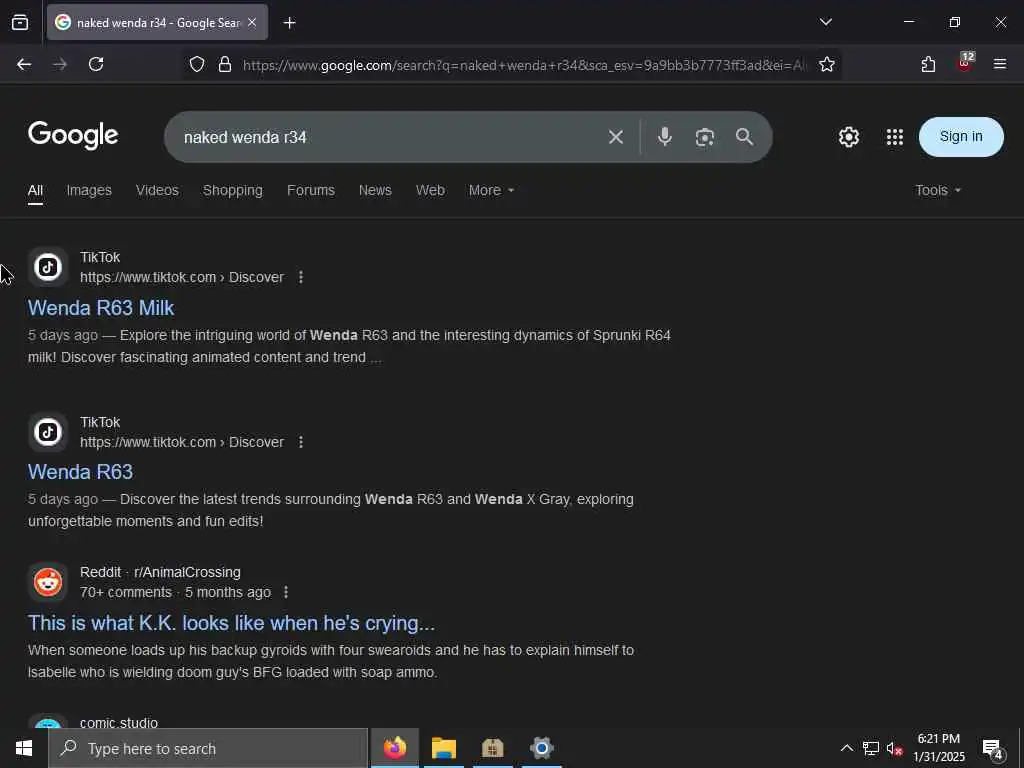Select Firefox in the taskbar

394,748
